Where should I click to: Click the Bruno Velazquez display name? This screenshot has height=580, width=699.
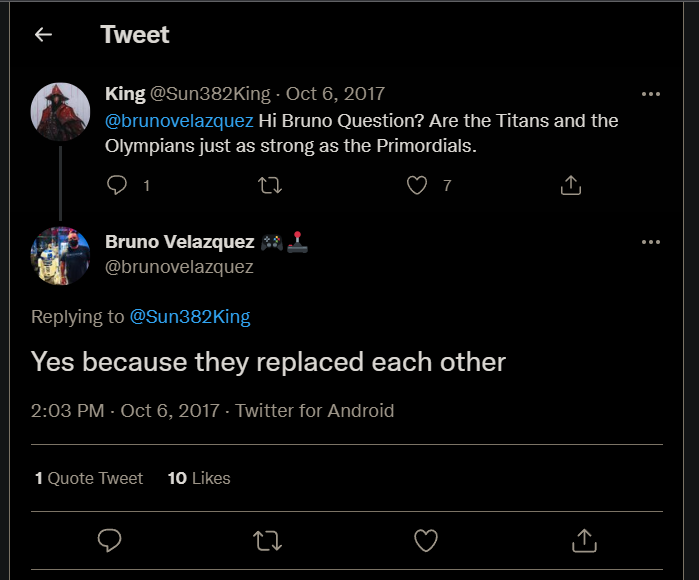[179, 242]
